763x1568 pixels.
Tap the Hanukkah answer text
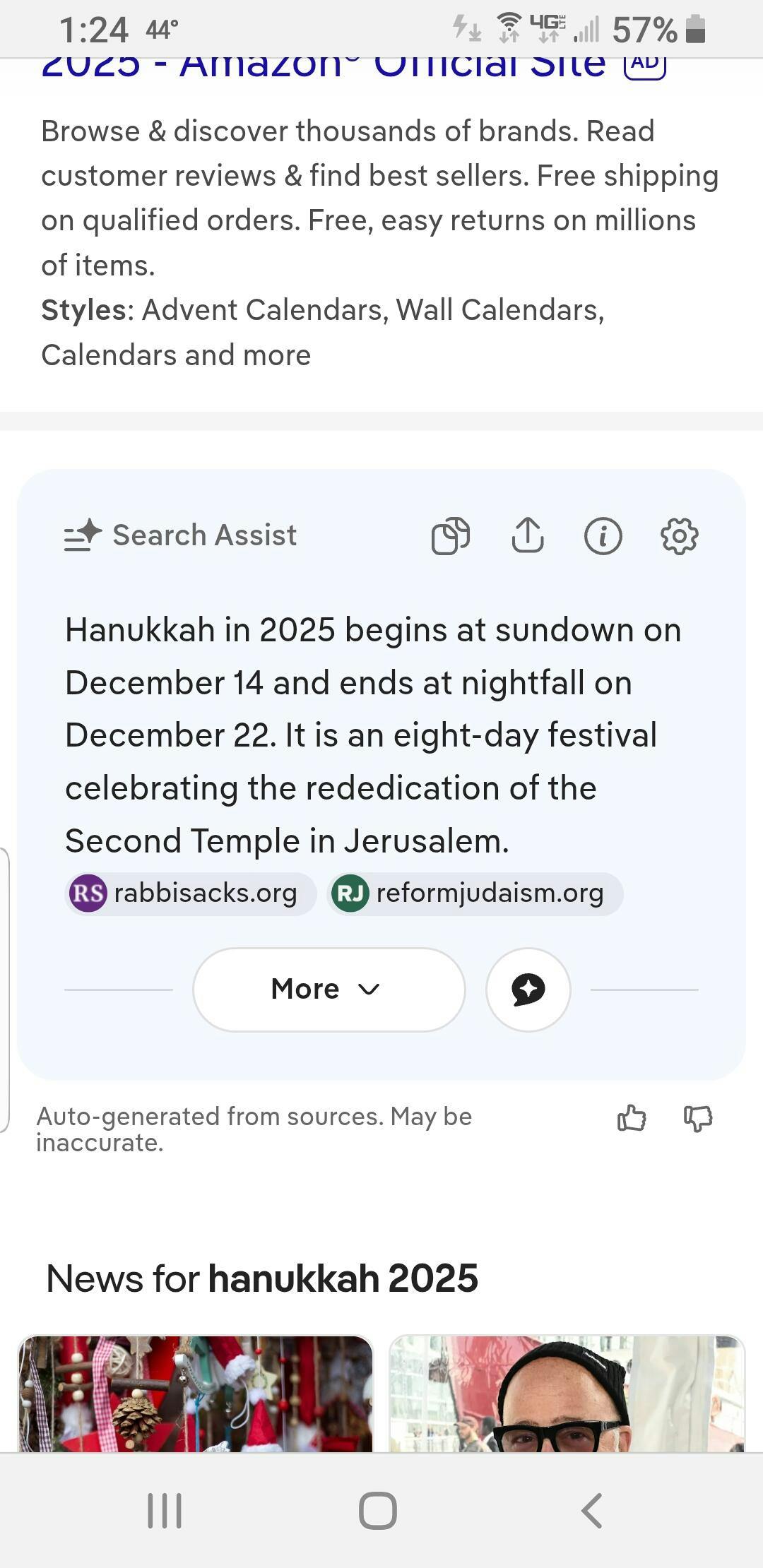(x=372, y=735)
